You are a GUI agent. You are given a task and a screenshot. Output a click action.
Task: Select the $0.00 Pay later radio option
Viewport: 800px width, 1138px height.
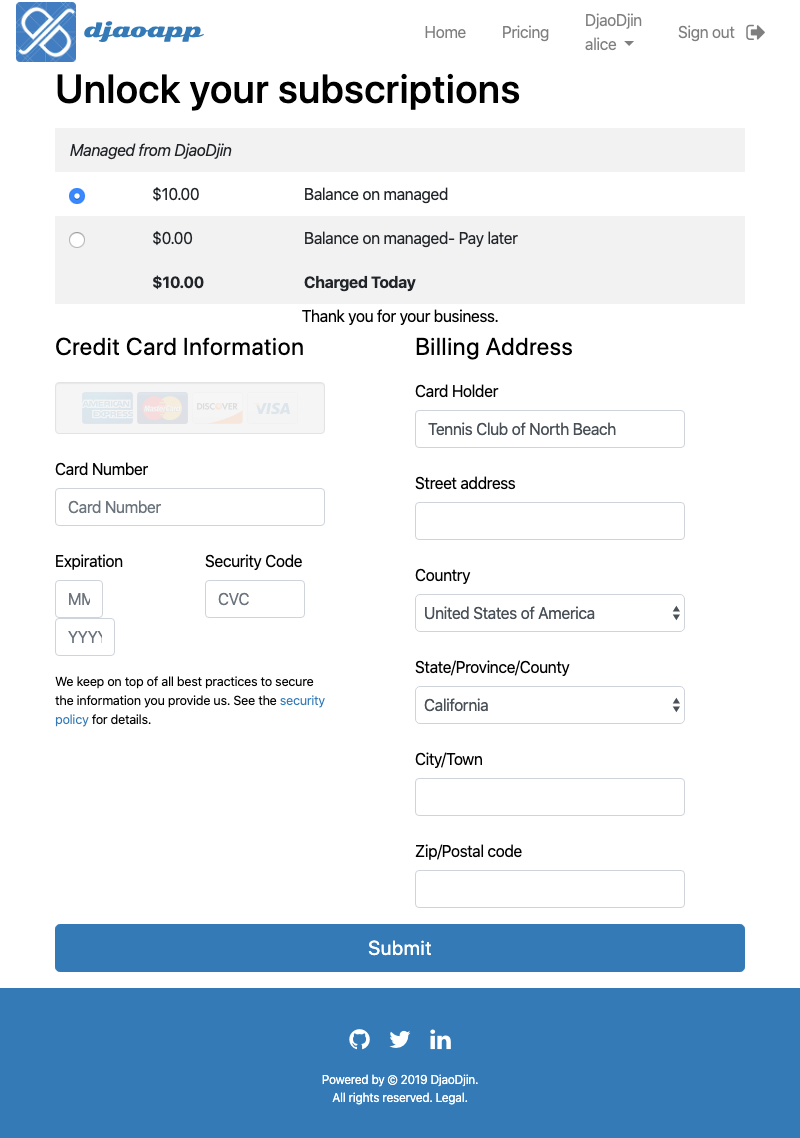[77, 240]
